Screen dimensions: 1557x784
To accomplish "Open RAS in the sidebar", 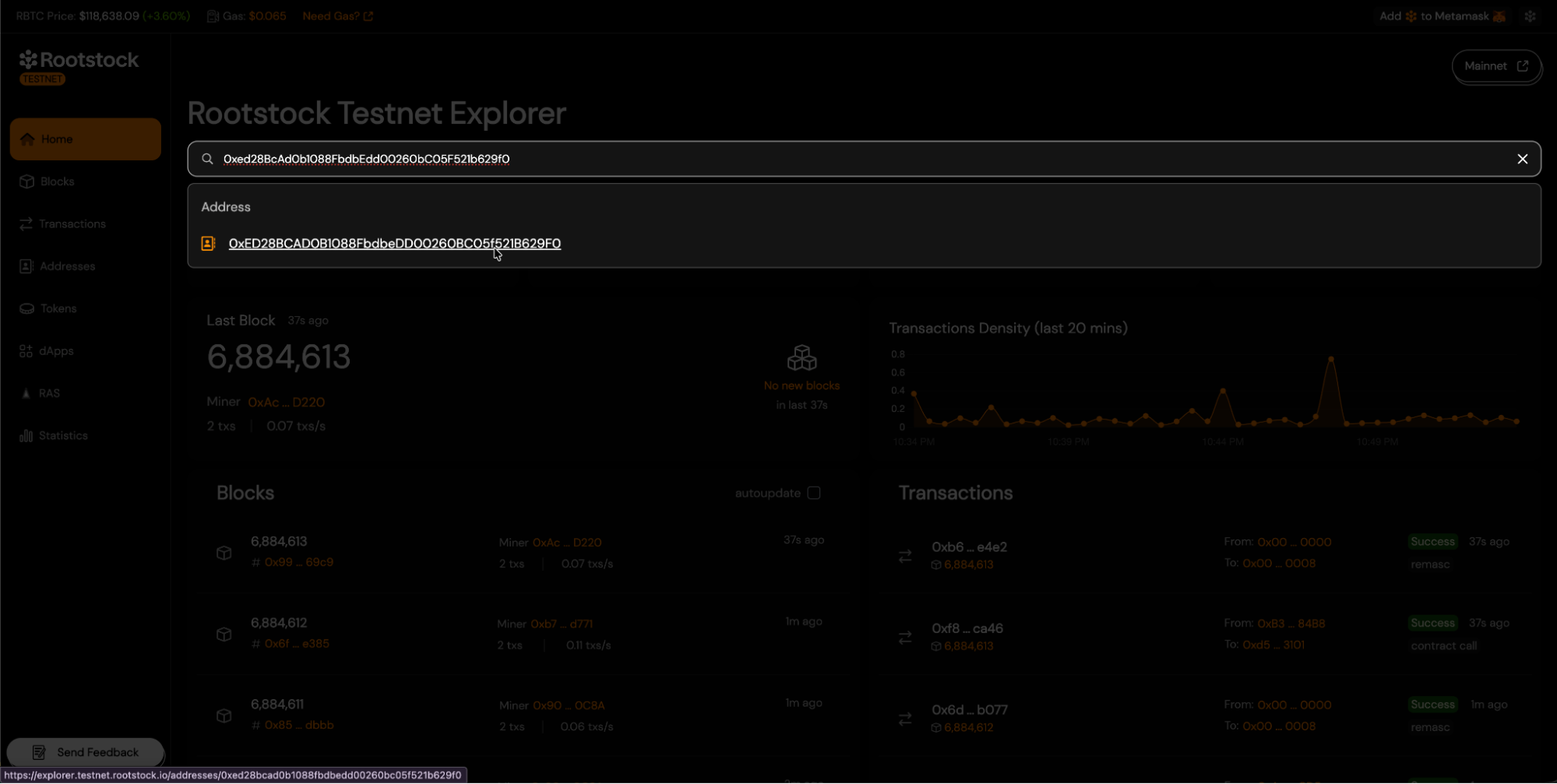I will click(49, 393).
